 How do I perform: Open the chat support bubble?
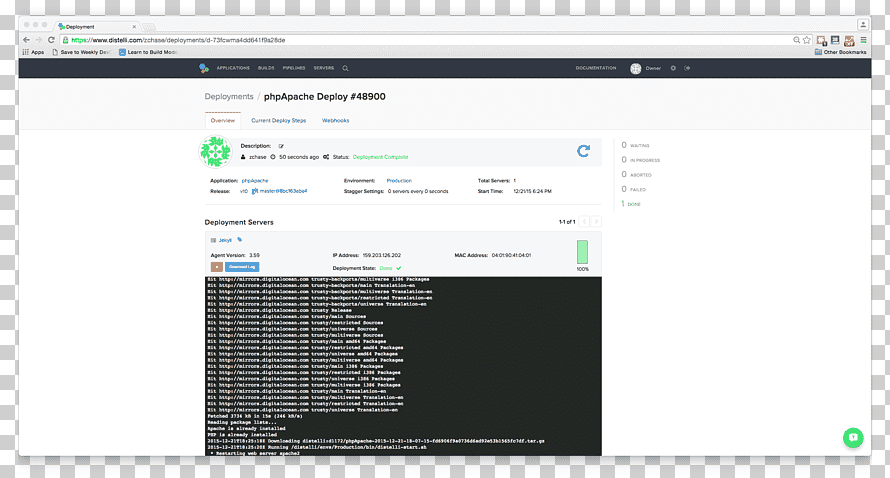point(853,438)
